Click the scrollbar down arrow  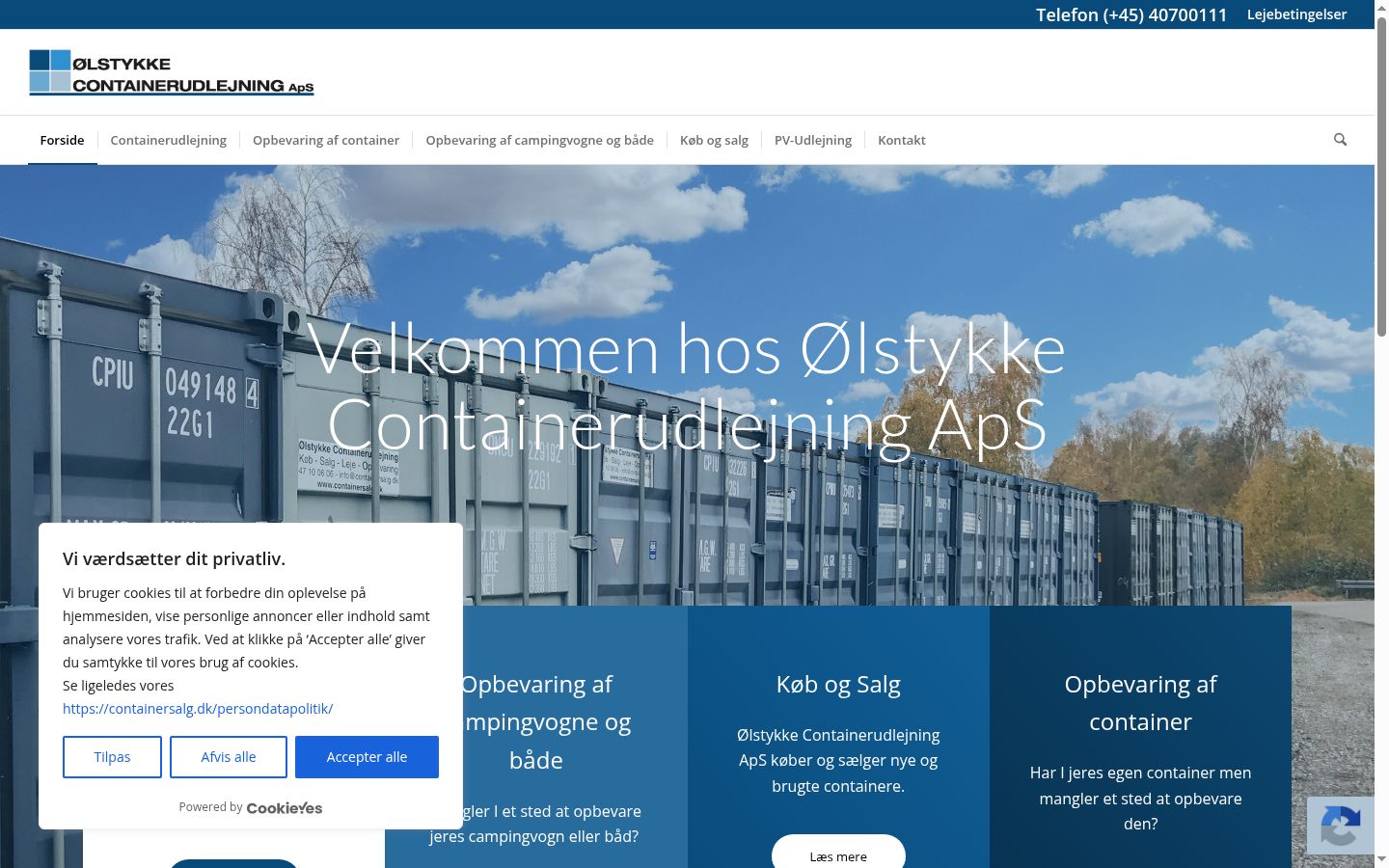[1381, 859]
